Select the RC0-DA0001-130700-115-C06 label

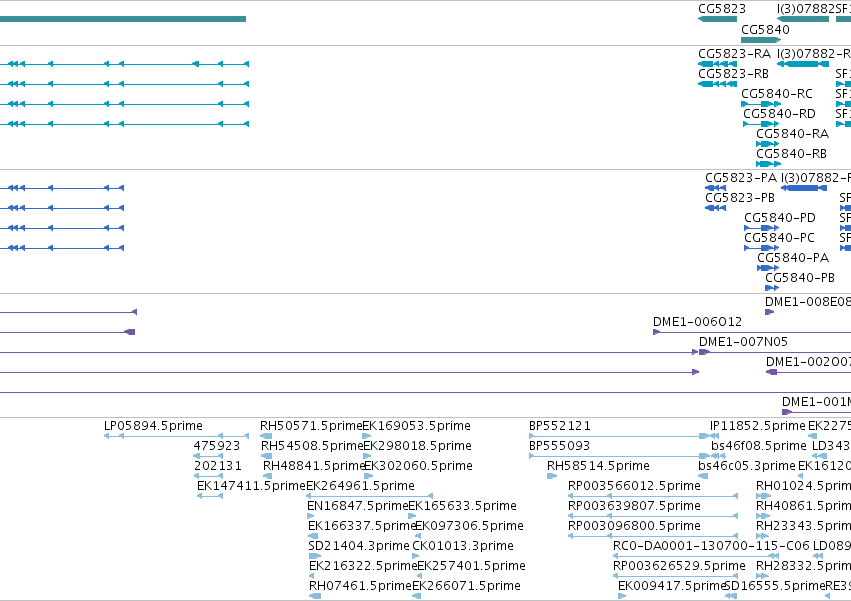(x=712, y=546)
